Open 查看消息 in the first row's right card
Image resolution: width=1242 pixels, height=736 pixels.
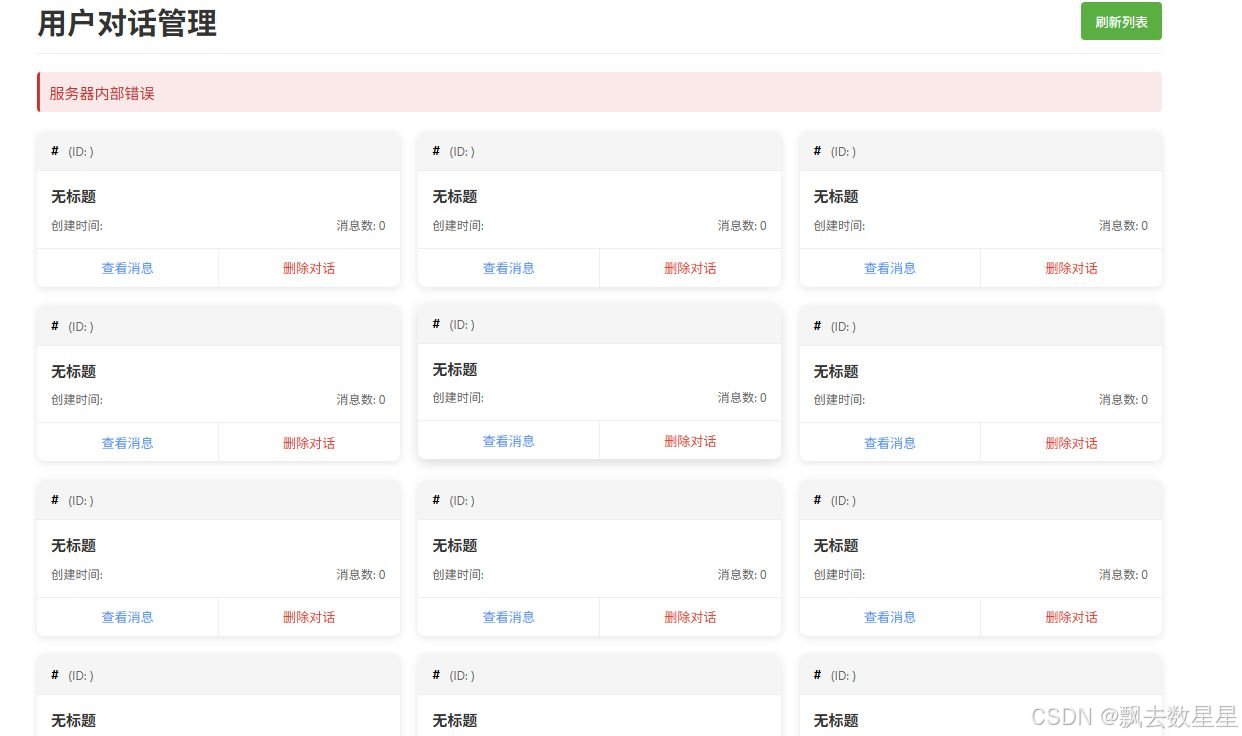coord(890,268)
